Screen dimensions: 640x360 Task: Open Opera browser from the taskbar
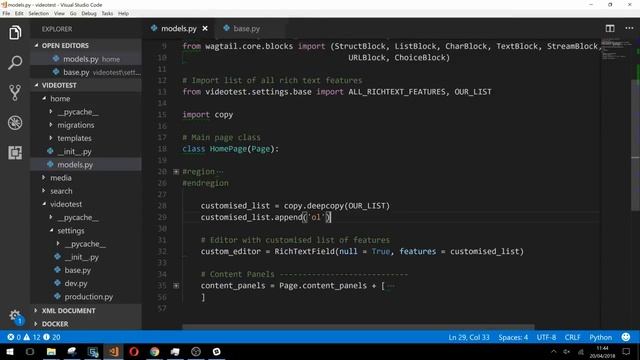[134, 351]
